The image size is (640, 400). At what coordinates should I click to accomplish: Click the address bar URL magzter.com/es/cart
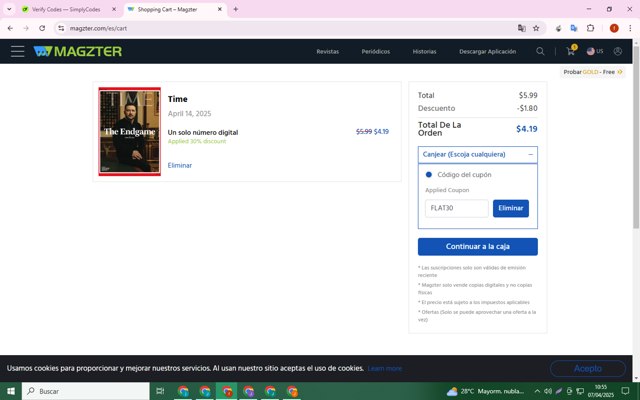98,28
